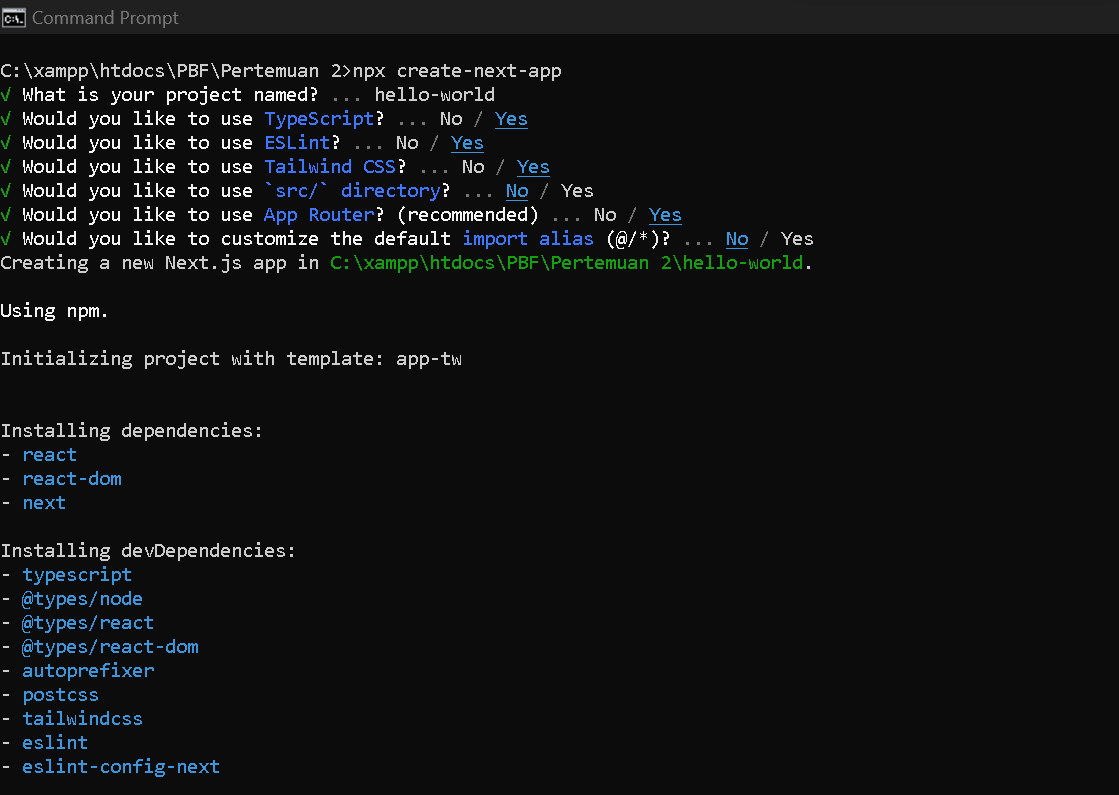Click plain 'No' on the App Router line
This screenshot has width=1119, height=795.
click(604, 215)
